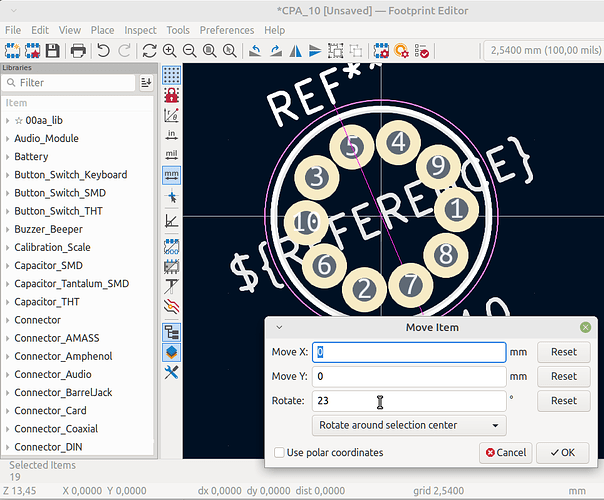Reset the Move X value
This screenshot has height=500, width=604.
click(x=564, y=352)
